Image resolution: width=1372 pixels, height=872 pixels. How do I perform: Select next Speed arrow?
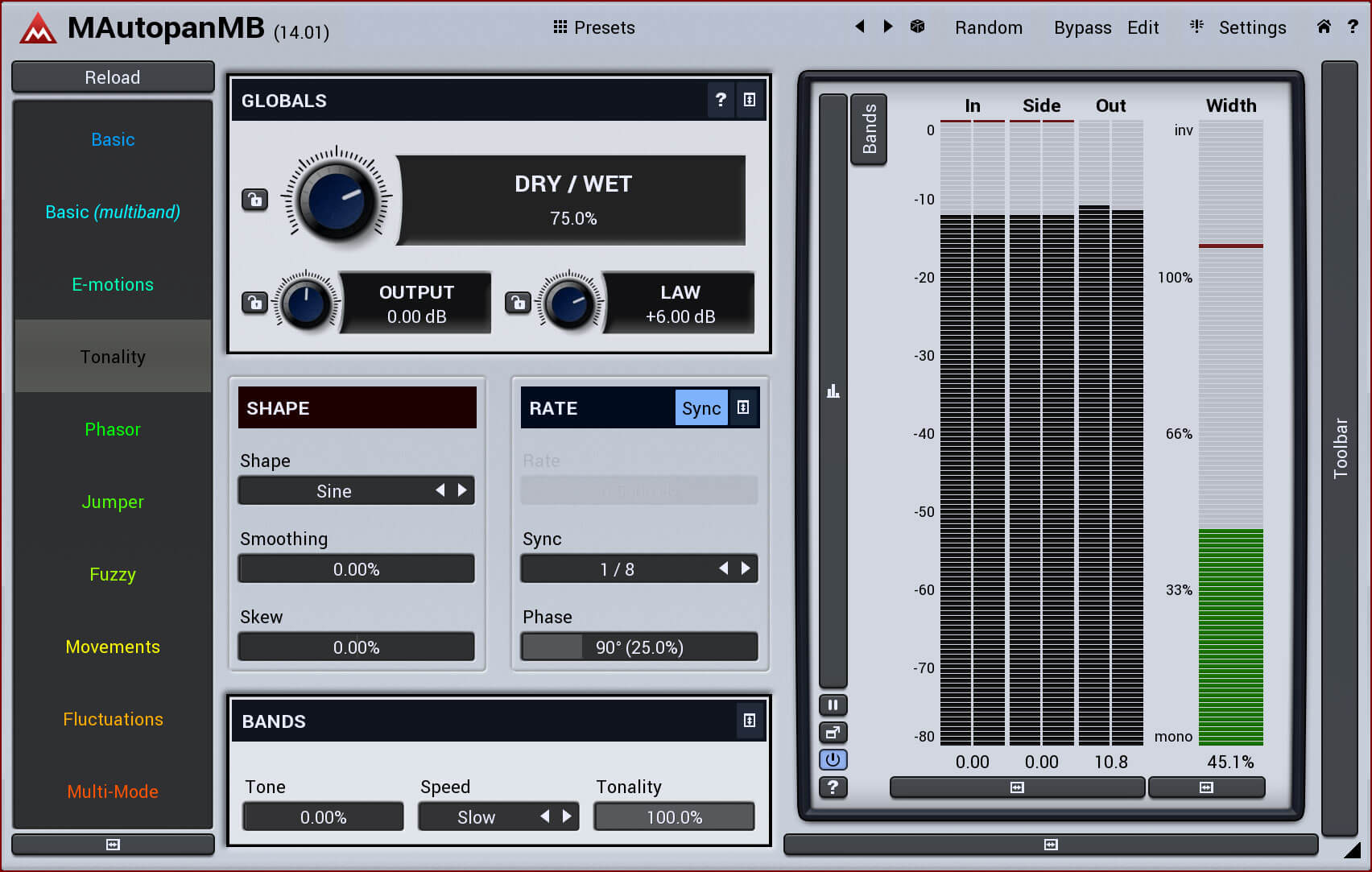(x=567, y=816)
